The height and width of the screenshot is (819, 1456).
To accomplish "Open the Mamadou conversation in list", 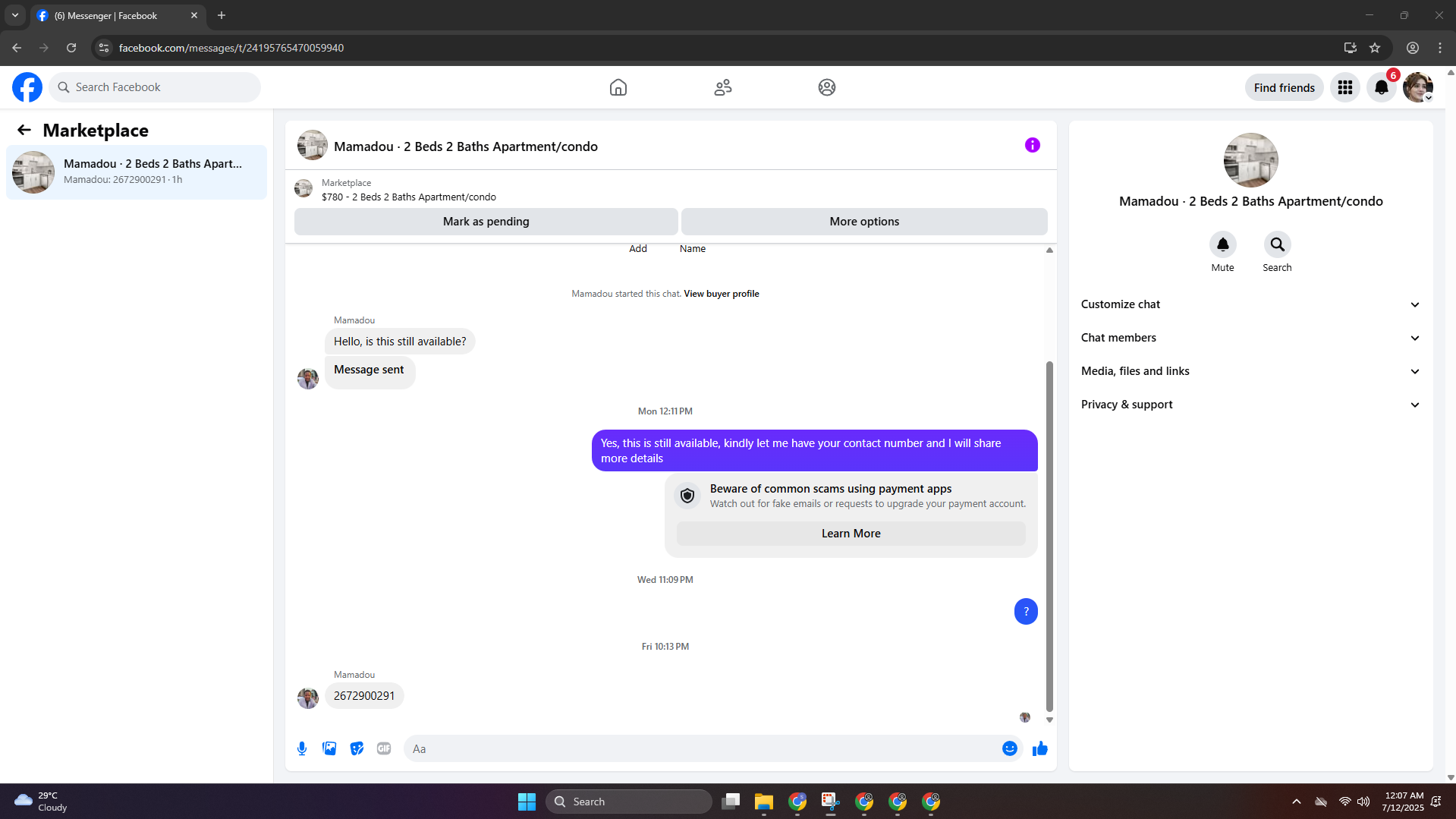I will coord(137,172).
